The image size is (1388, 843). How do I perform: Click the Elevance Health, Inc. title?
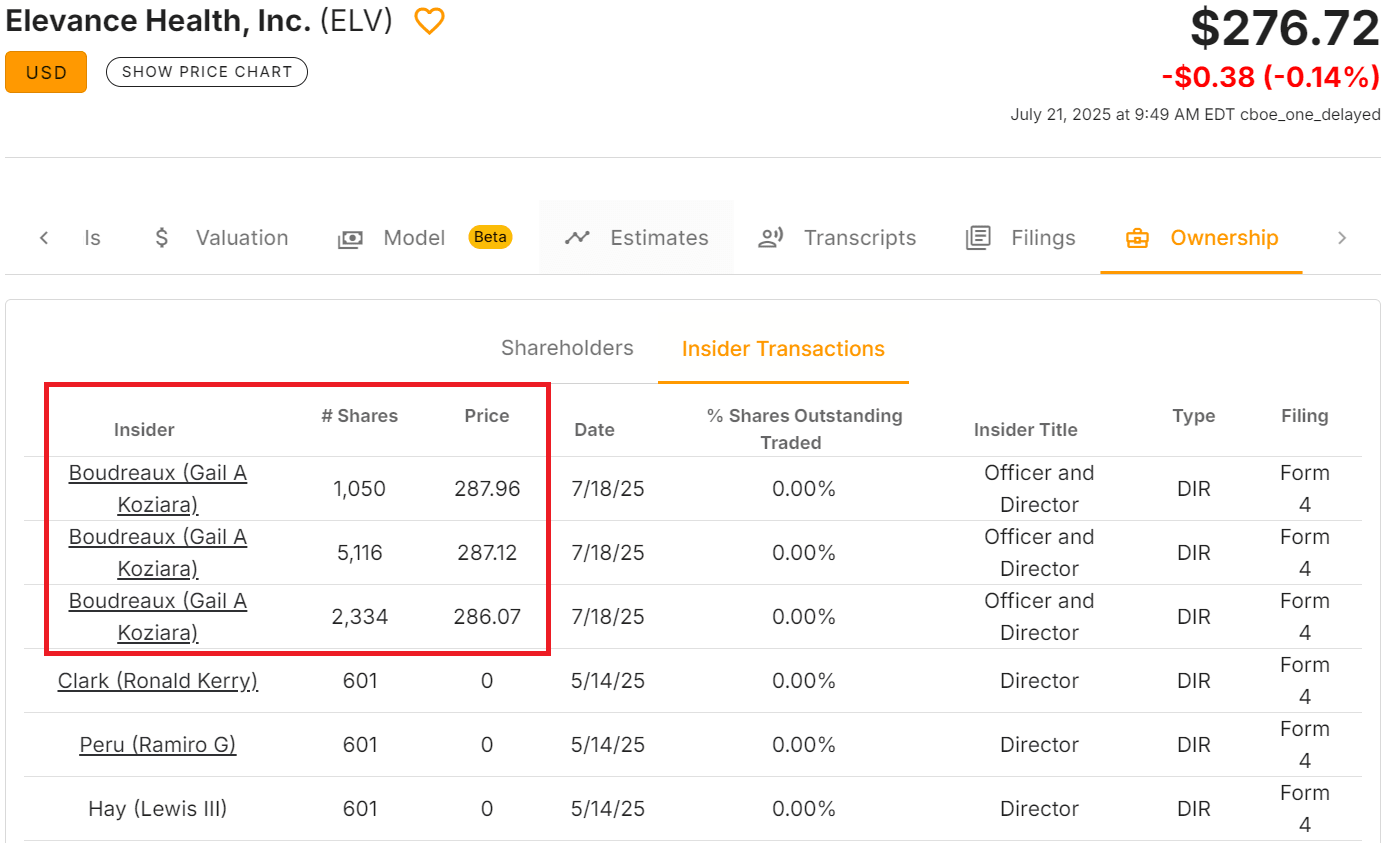click(x=159, y=20)
